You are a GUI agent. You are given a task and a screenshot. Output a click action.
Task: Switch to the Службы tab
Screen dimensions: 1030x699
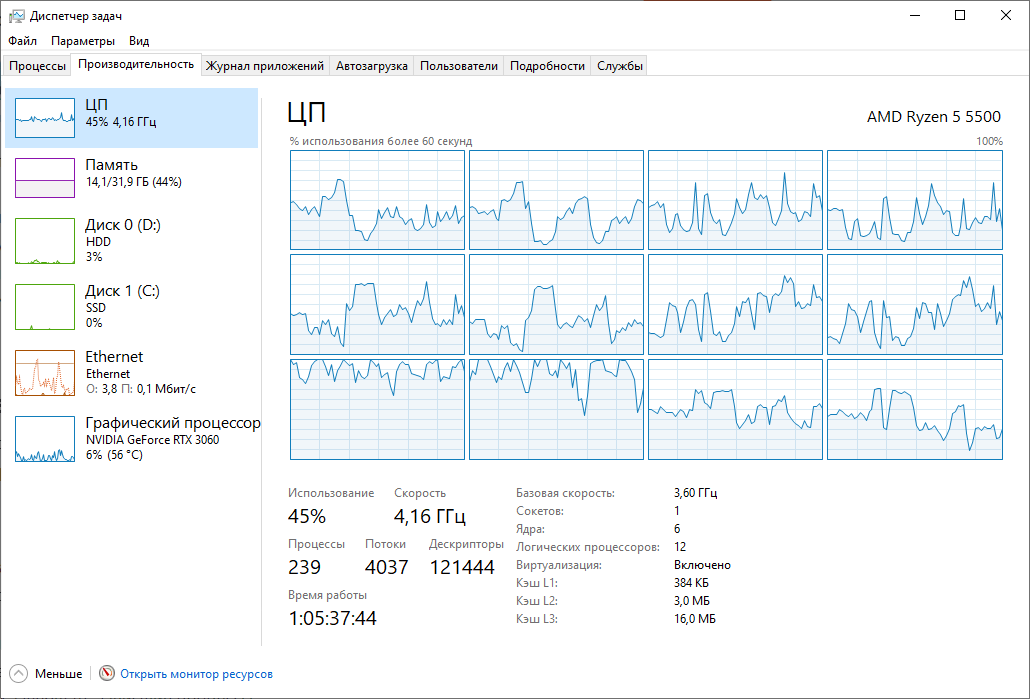(x=619, y=66)
